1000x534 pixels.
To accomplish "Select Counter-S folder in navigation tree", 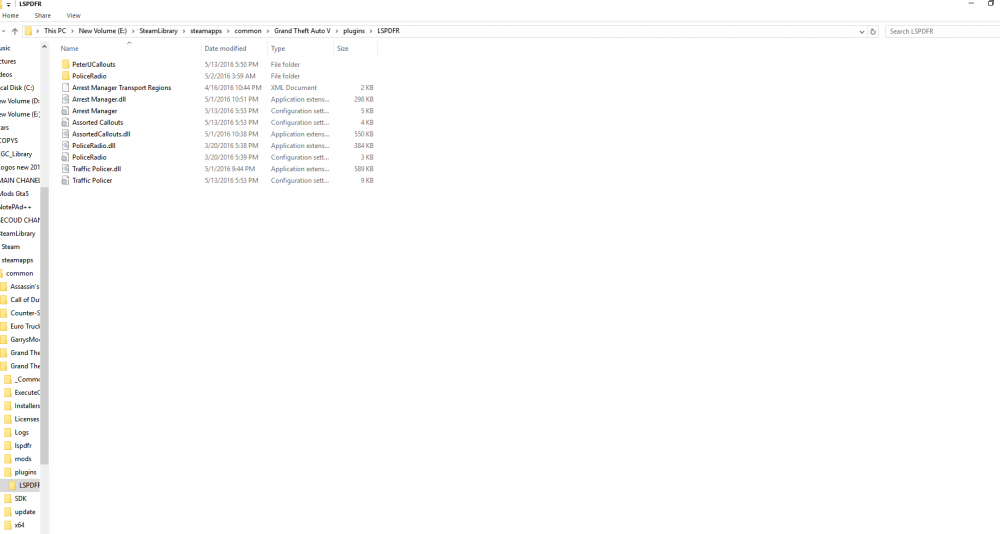I will click(25, 313).
